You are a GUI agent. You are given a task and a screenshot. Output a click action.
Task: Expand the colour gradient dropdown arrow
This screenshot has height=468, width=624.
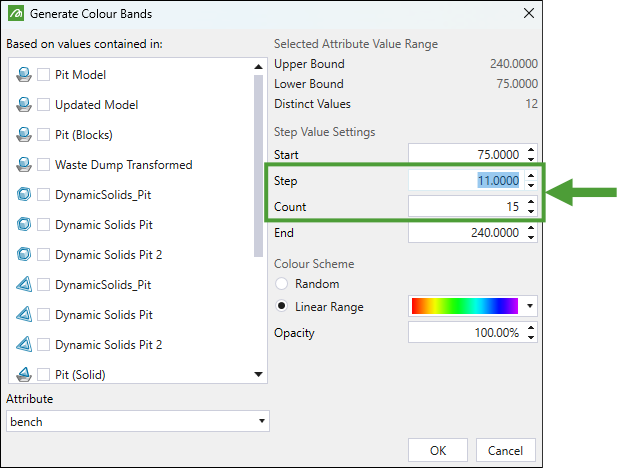click(x=530, y=306)
